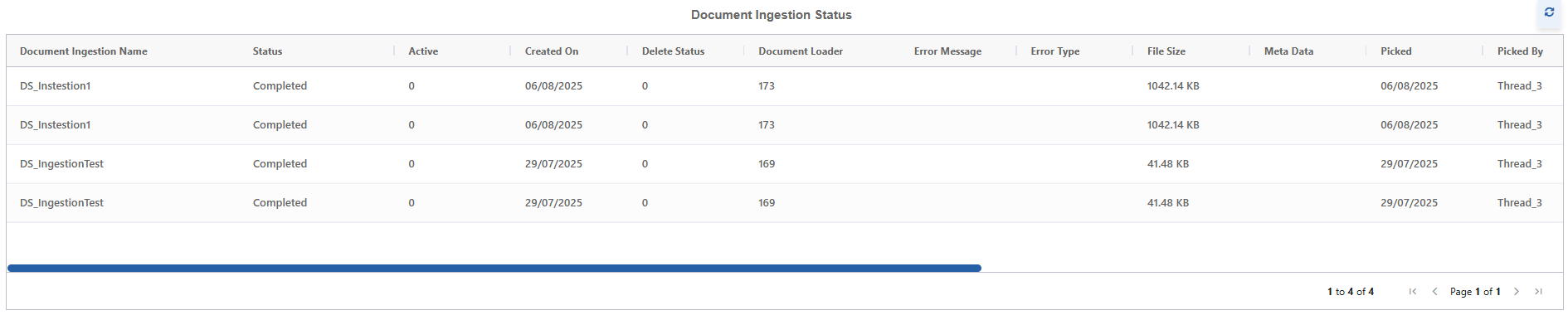
Task: Click the horizontal scrollbar thumb
Action: point(494,269)
